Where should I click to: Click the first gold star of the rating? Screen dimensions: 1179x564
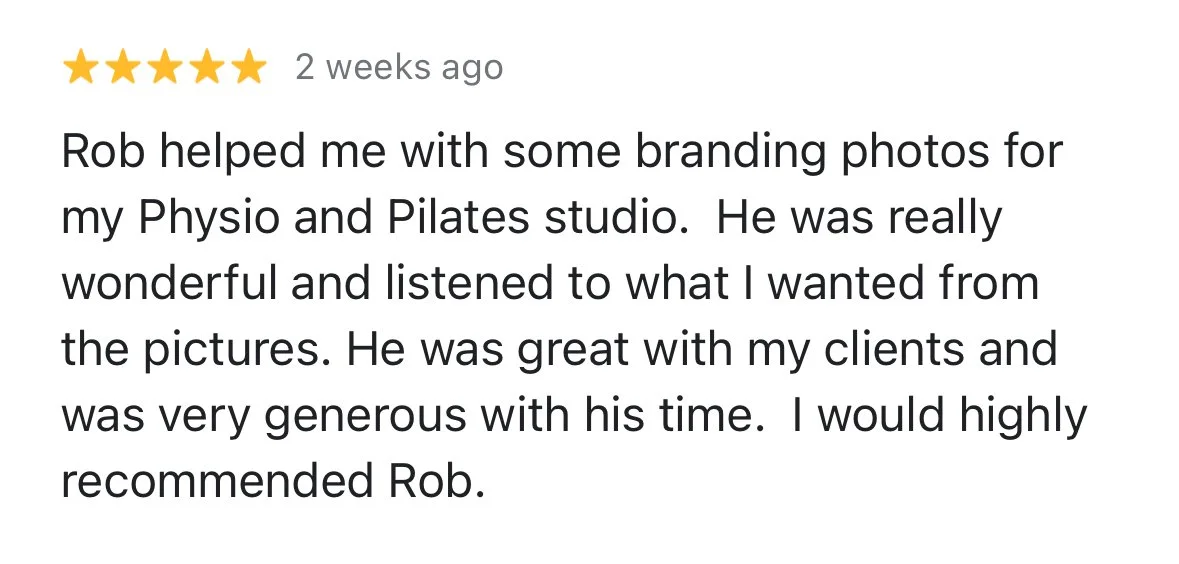[80, 68]
